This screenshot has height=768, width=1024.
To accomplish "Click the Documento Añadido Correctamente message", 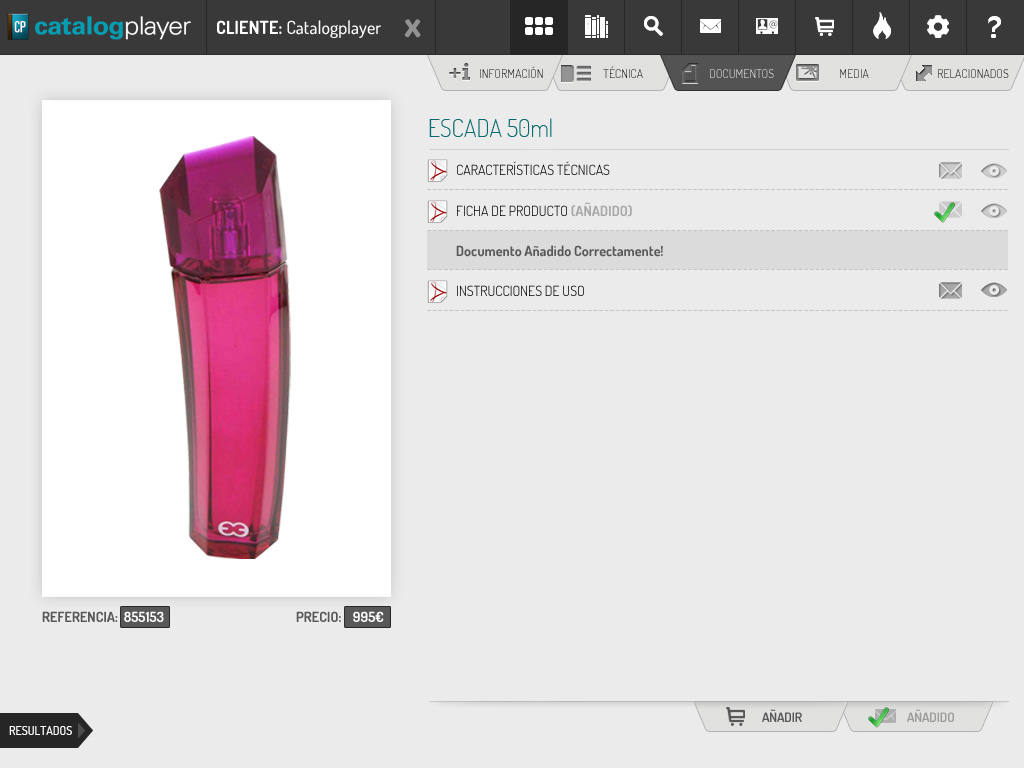I will coord(560,251).
